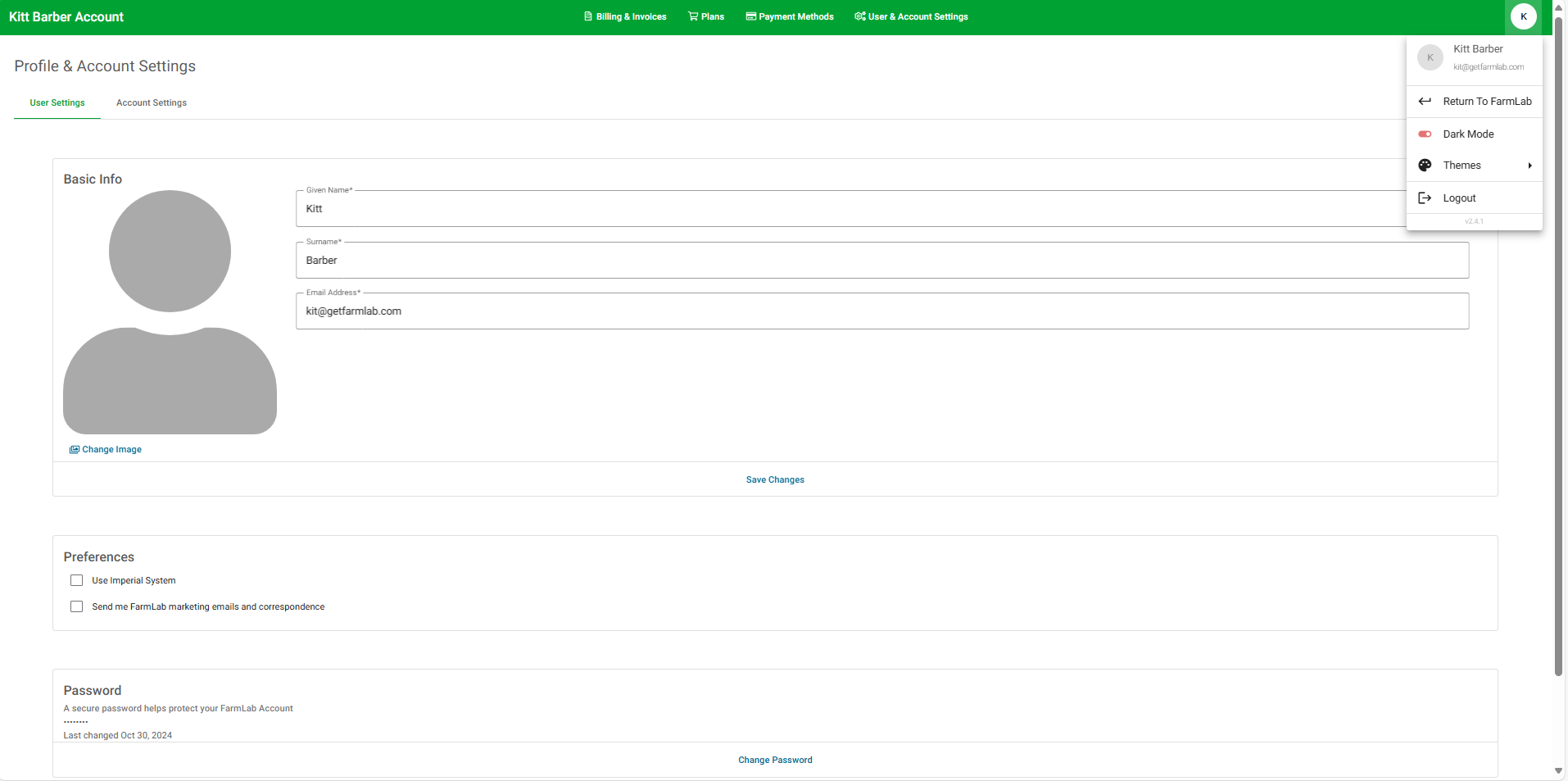1568x781 pixels.
Task: Click the Themes palette icon
Action: click(x=1425, y=166)
